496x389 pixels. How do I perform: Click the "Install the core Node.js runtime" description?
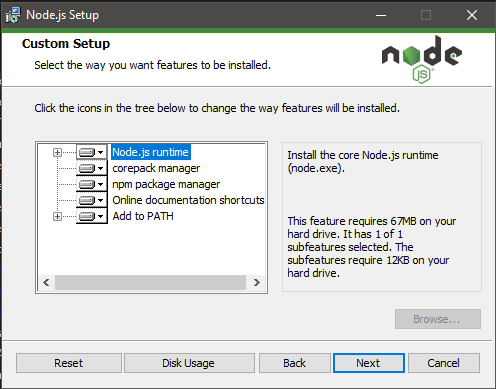(363, 162)
